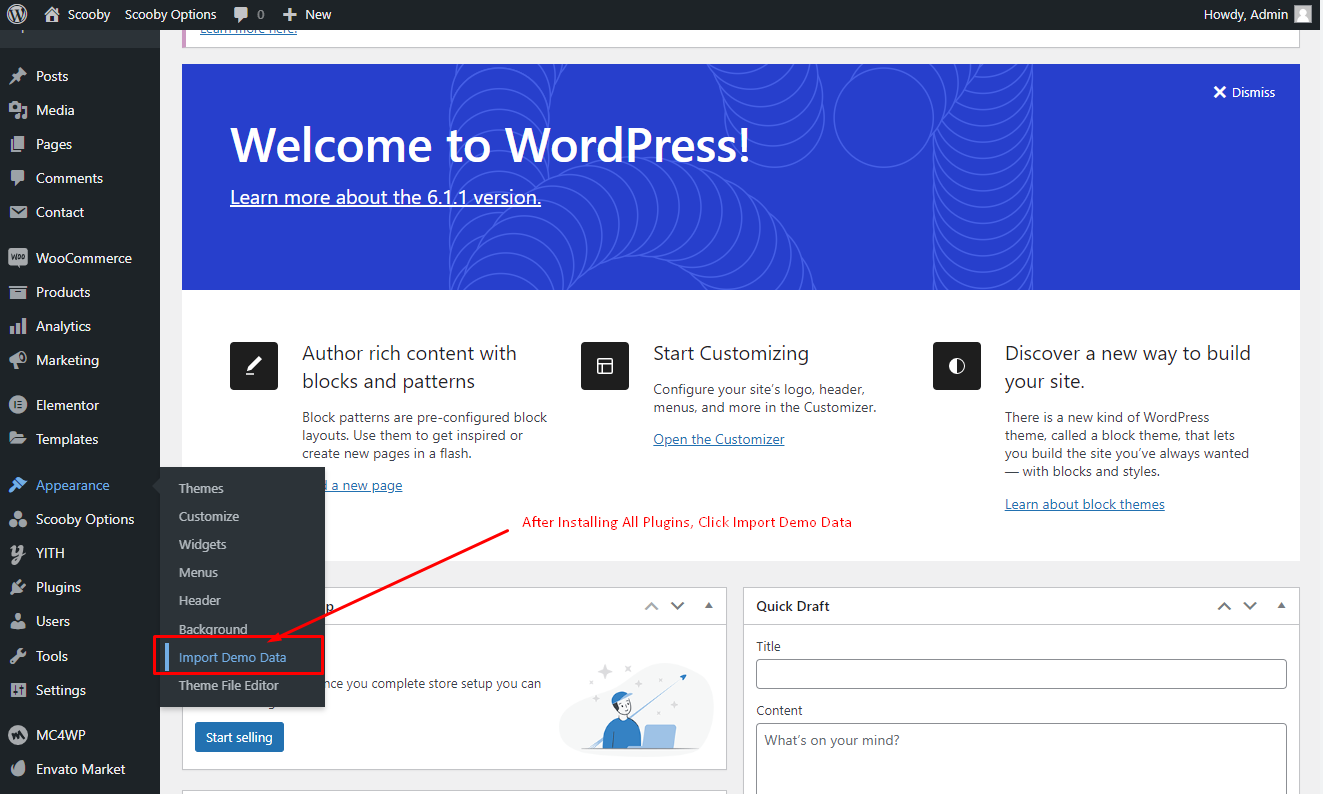Click the Tools wrench icon
This screenshot has height=794, width=1323.
18,656
